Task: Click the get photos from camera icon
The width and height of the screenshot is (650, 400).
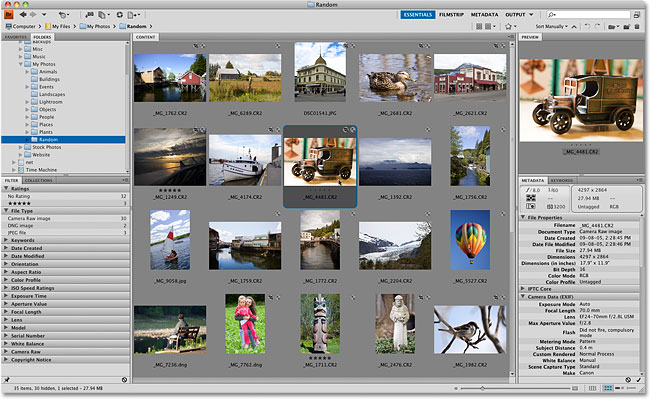Action: [x=90, y=15]
